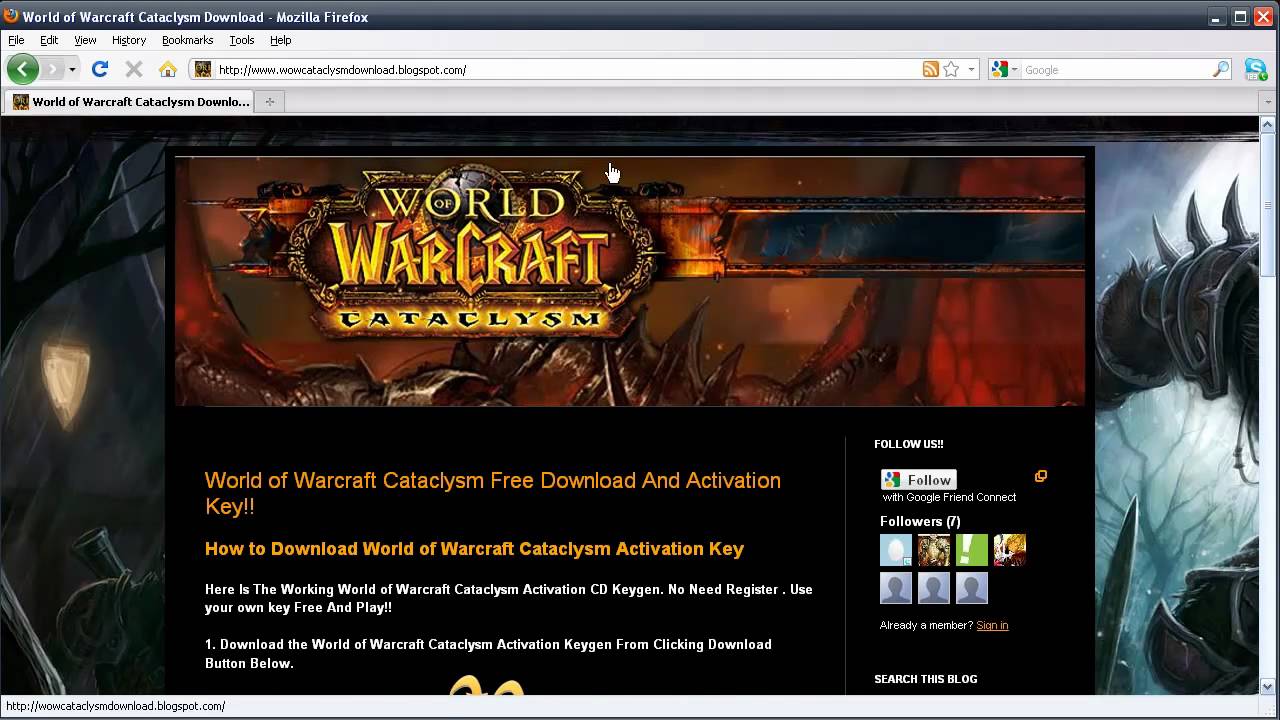Click the vertical scrollbar thumb
1280x720 pixels.
(x=1268, y=205)
